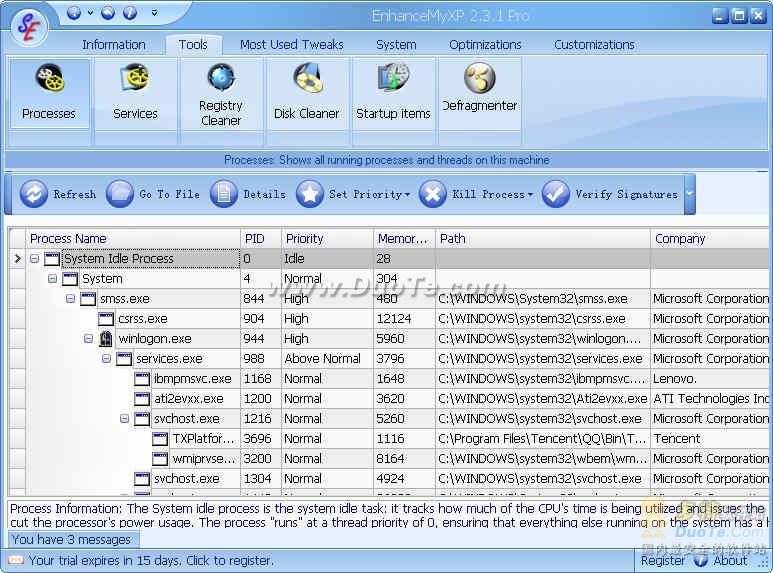The image size is (773, 573).
Task: Select the TXPlatfor... process row
Action: pyautogui.click(x=389, y=438)
